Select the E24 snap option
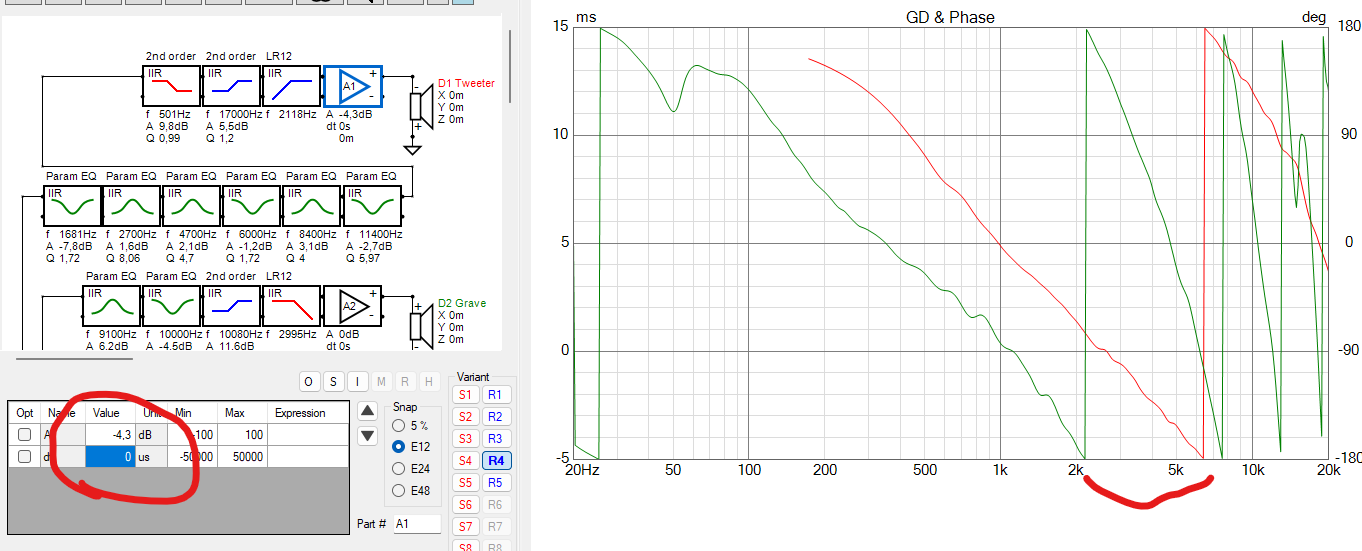The width and height of the screenshot is (1362, 551). pos(400,468)
